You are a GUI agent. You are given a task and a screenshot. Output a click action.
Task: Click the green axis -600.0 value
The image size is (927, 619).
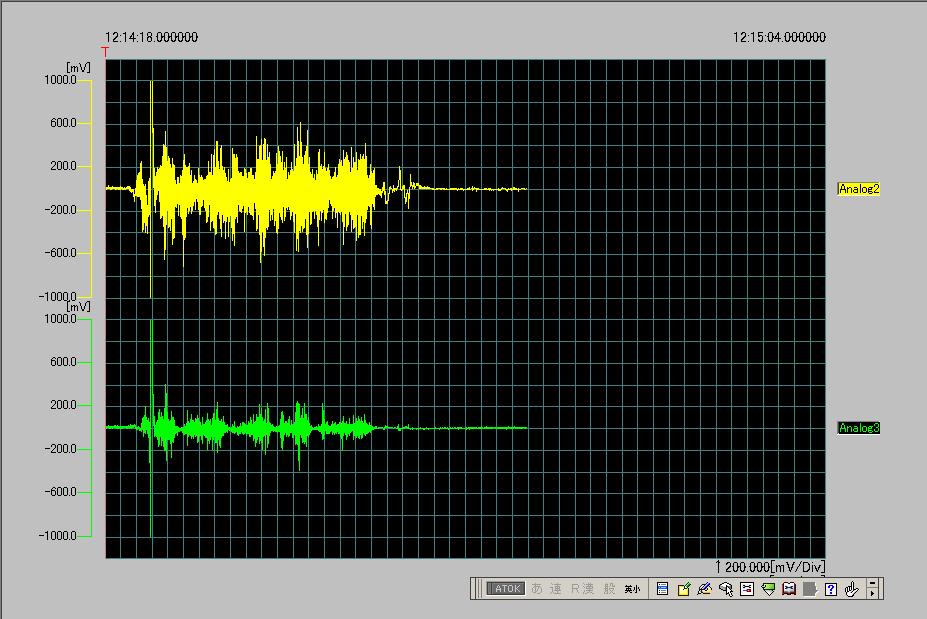(60, 492)
